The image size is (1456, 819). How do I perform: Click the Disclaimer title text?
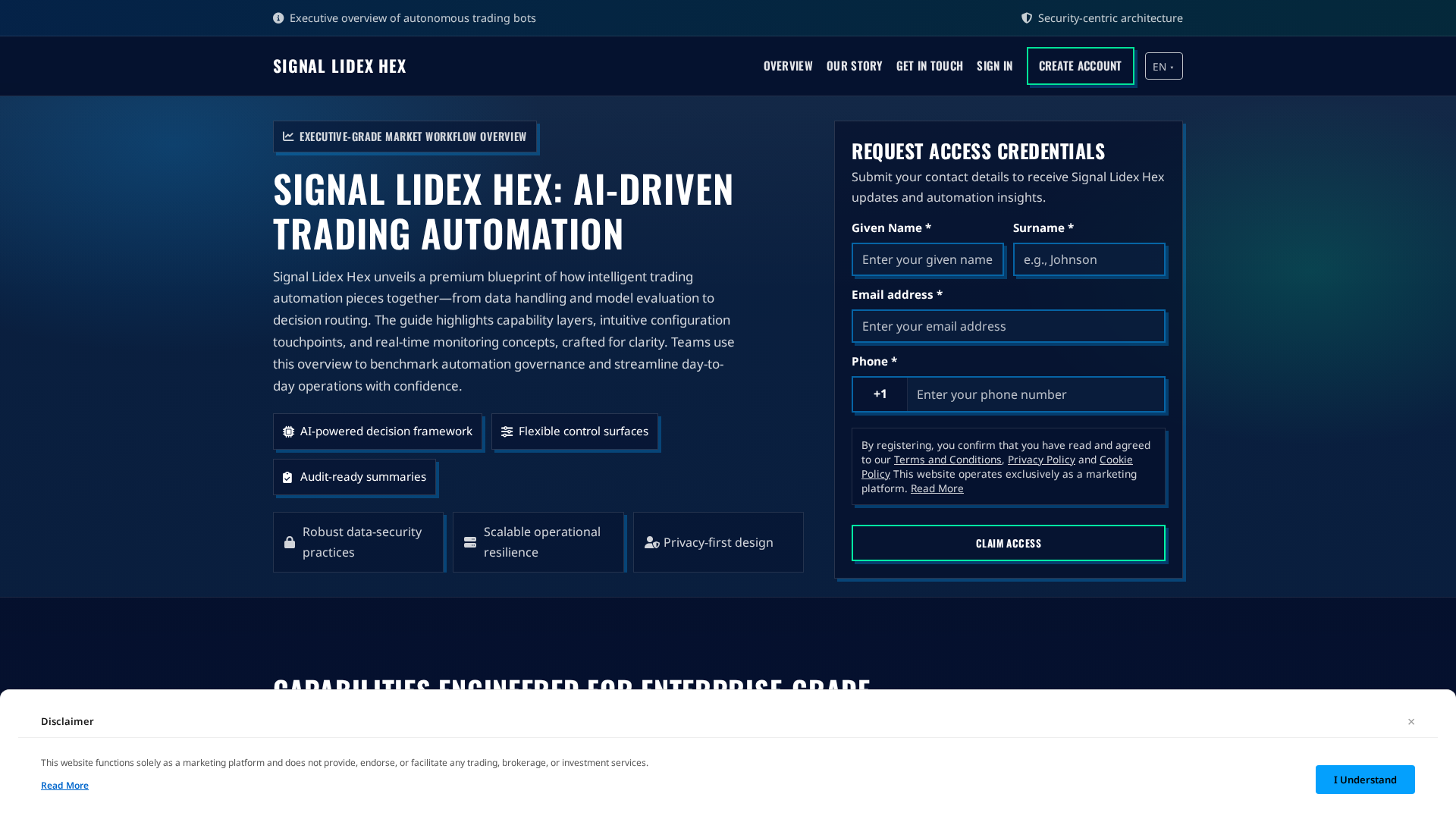[x=67, y=721]
